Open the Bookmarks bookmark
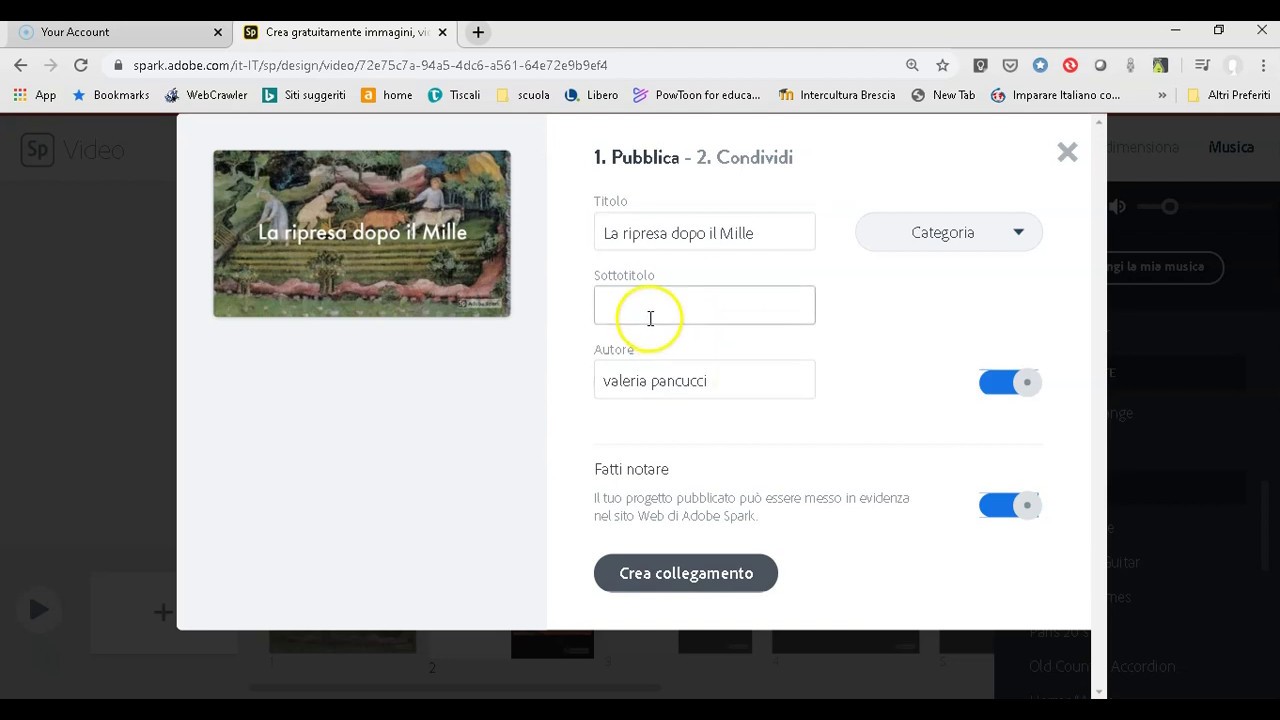 point(111,95)
